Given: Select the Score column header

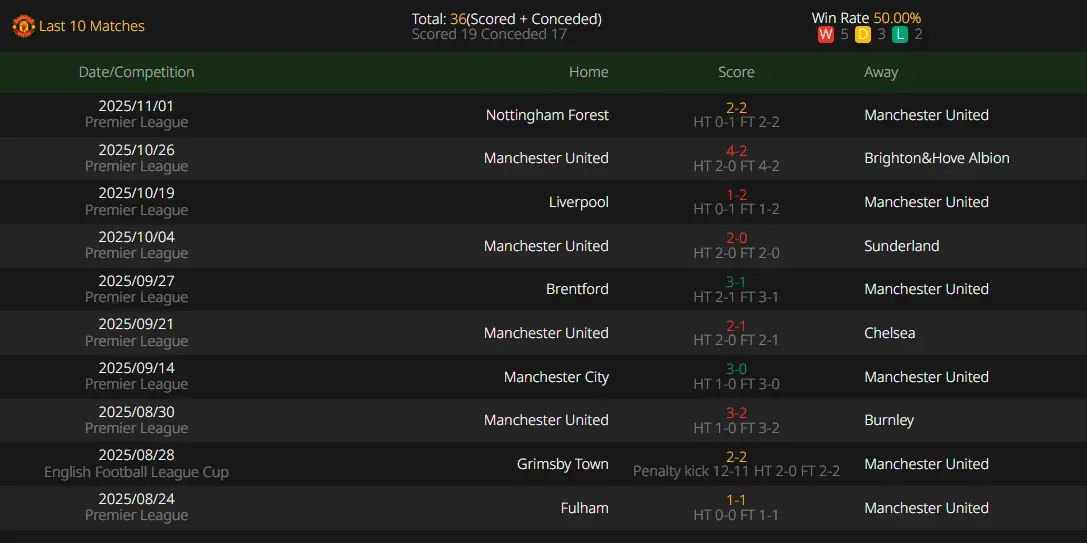Looking at the screenshot, I should (x=736, y=72).
